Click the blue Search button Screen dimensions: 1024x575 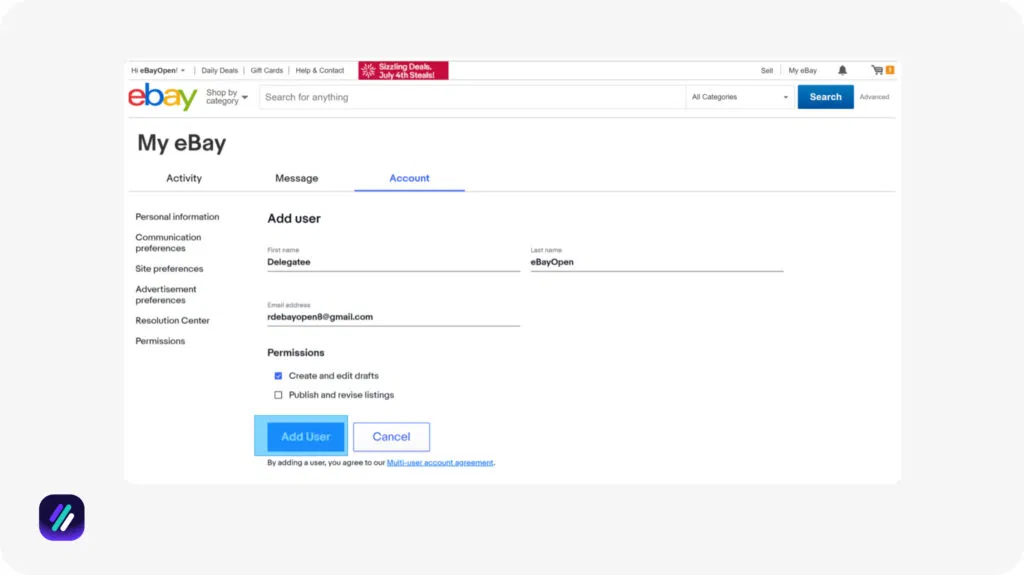825,97
